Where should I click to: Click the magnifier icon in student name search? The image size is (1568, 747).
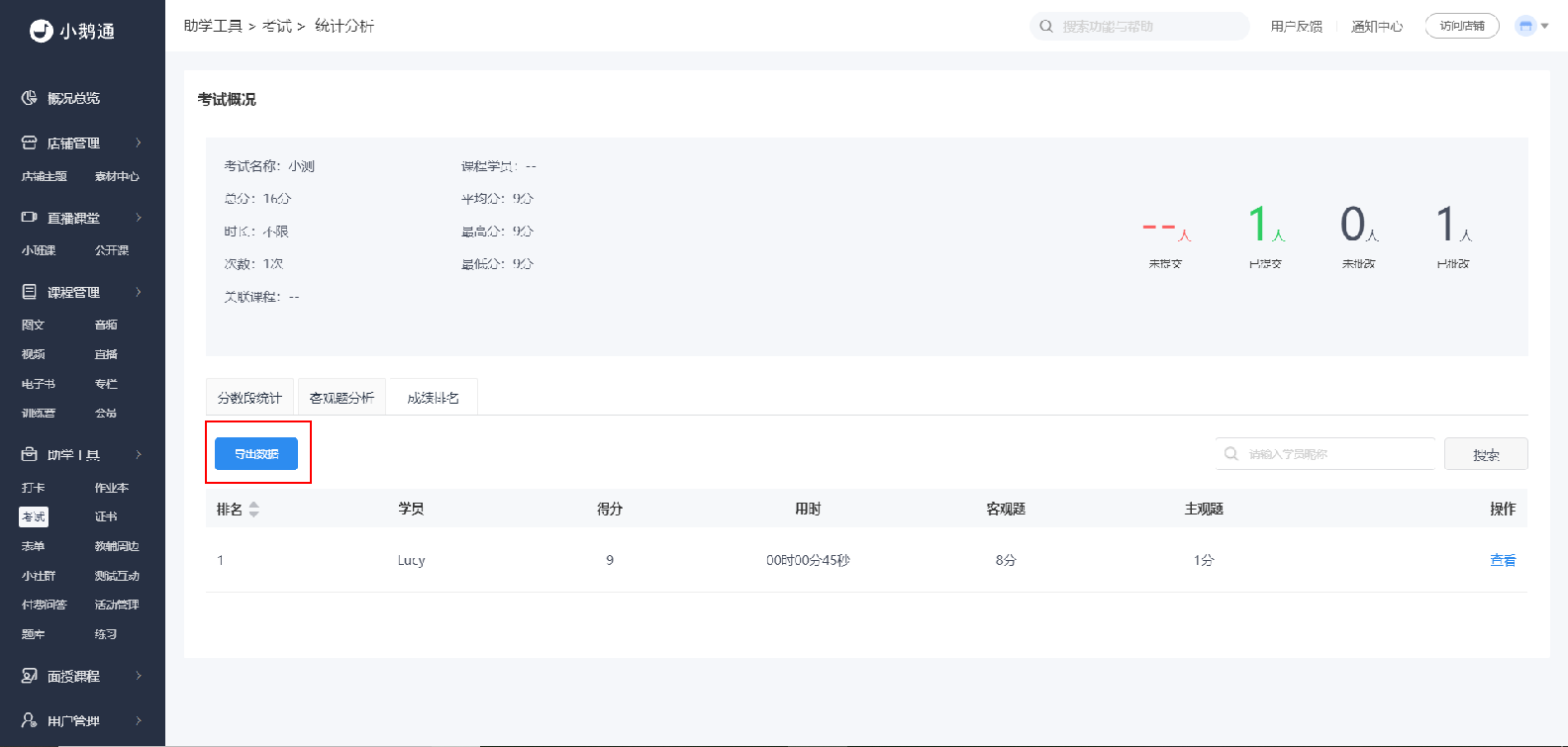pyautogui.click(x=1231, y=454)
